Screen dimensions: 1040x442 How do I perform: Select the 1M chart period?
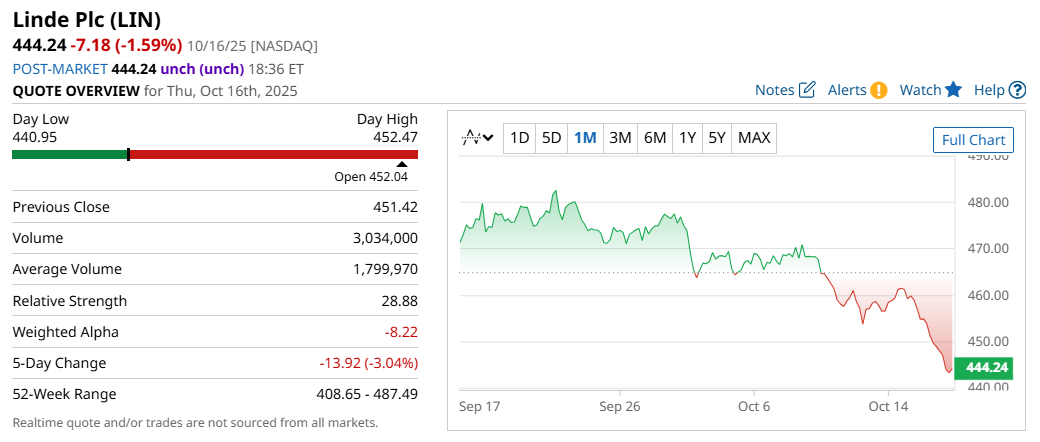(585, 138)
